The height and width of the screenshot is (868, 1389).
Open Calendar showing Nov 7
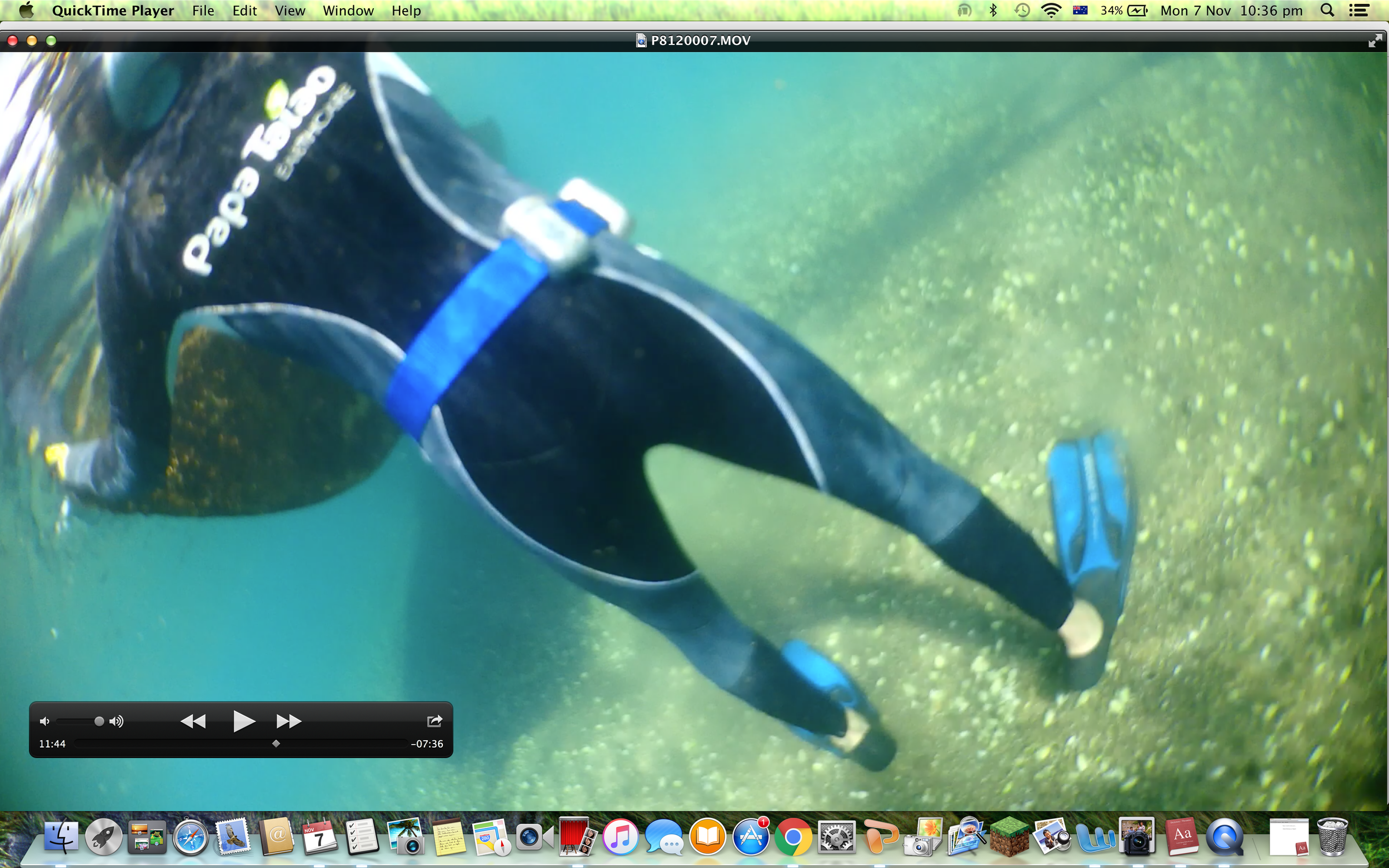(319, 836)
